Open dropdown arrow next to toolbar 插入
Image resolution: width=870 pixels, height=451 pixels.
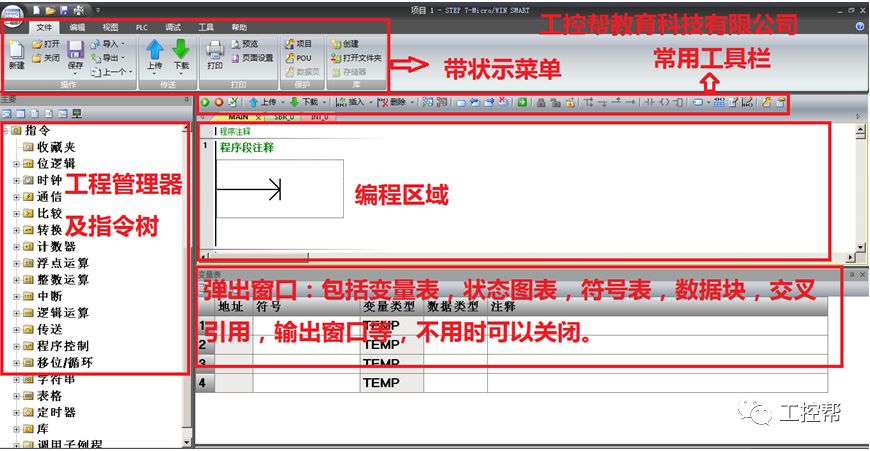370,102
